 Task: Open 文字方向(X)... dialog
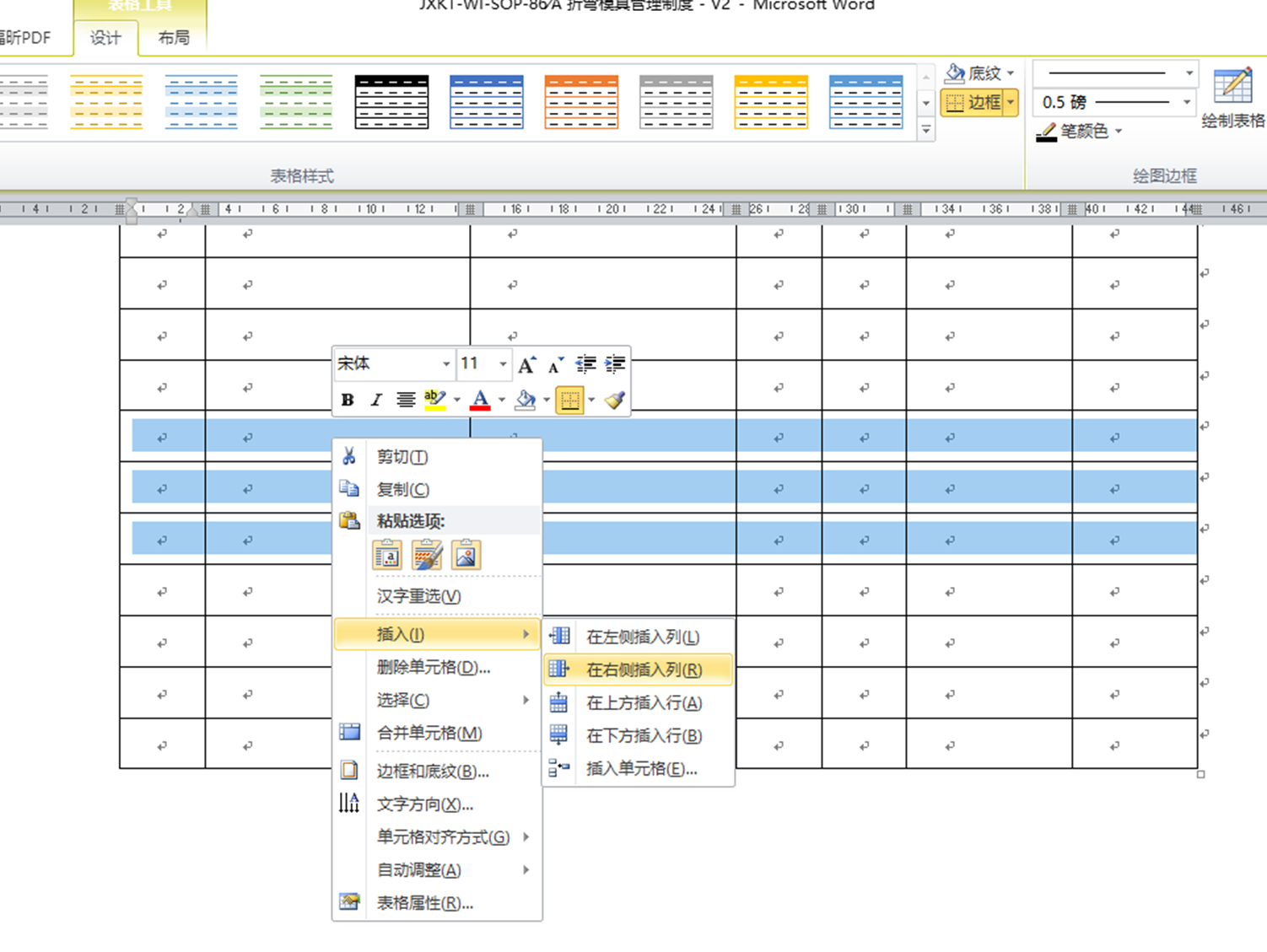pos(437,804)
